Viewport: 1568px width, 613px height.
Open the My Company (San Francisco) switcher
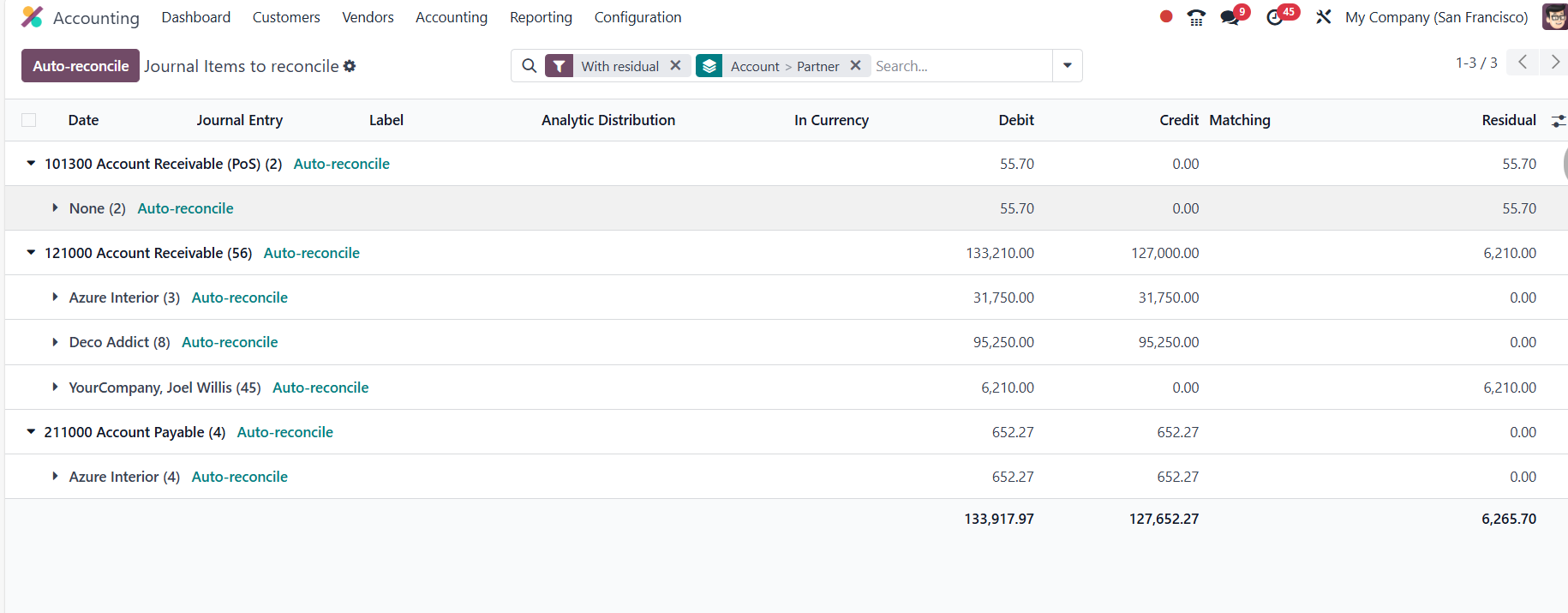[x=1436, y=17]
